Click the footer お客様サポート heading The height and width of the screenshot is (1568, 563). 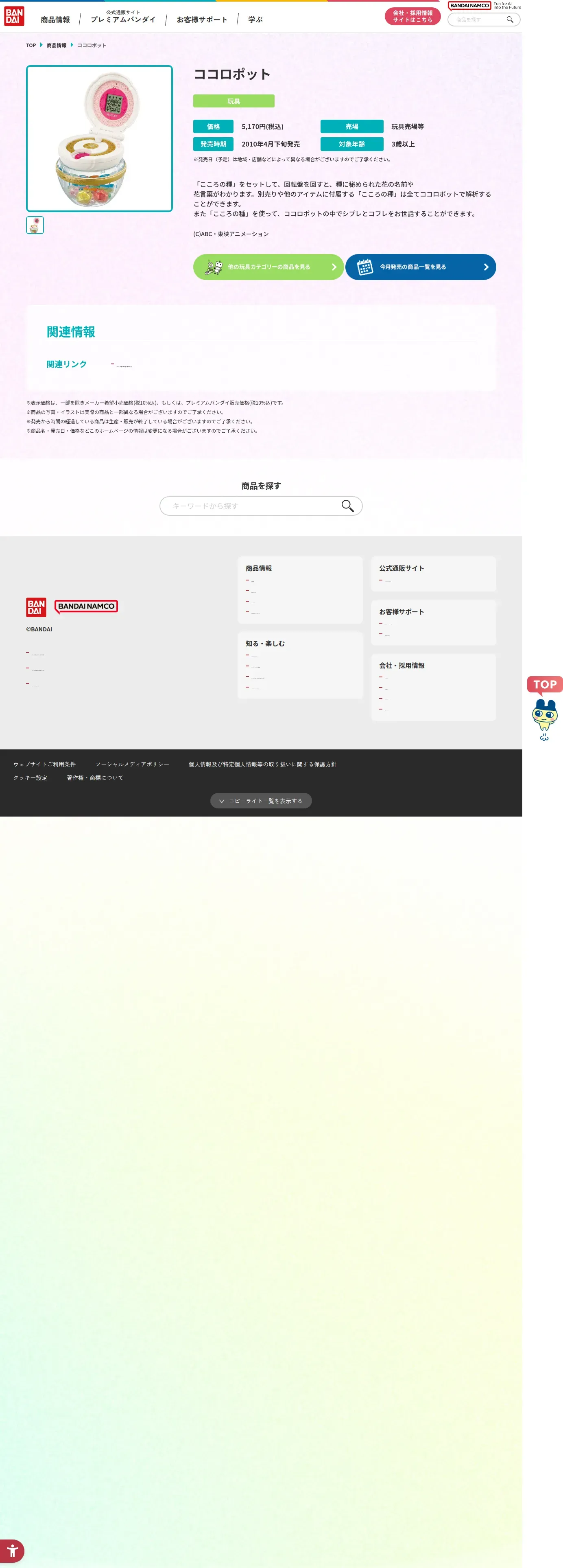coord(401,612)
